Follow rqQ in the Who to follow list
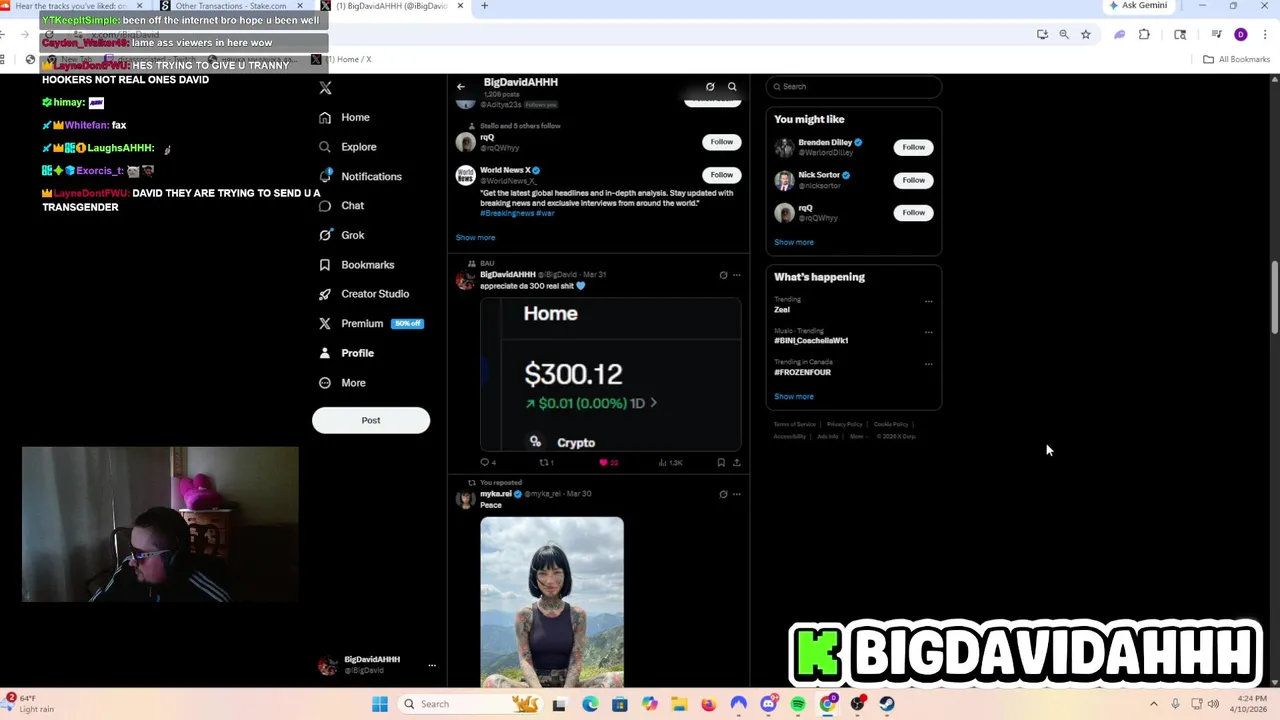The image size is (1280, 720). tap(721, 142)
